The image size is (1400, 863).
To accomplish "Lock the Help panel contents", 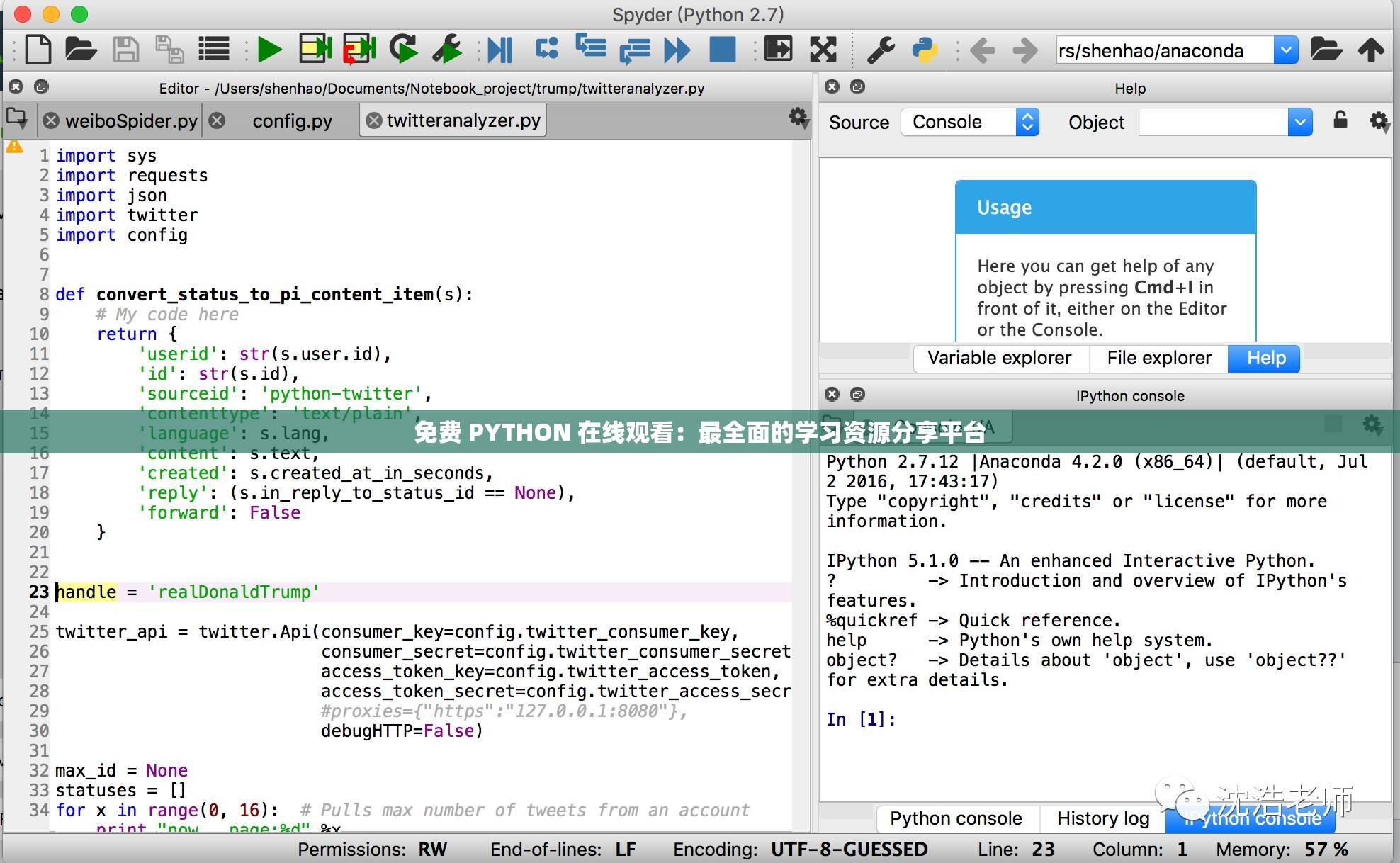I will [1340, 121].
